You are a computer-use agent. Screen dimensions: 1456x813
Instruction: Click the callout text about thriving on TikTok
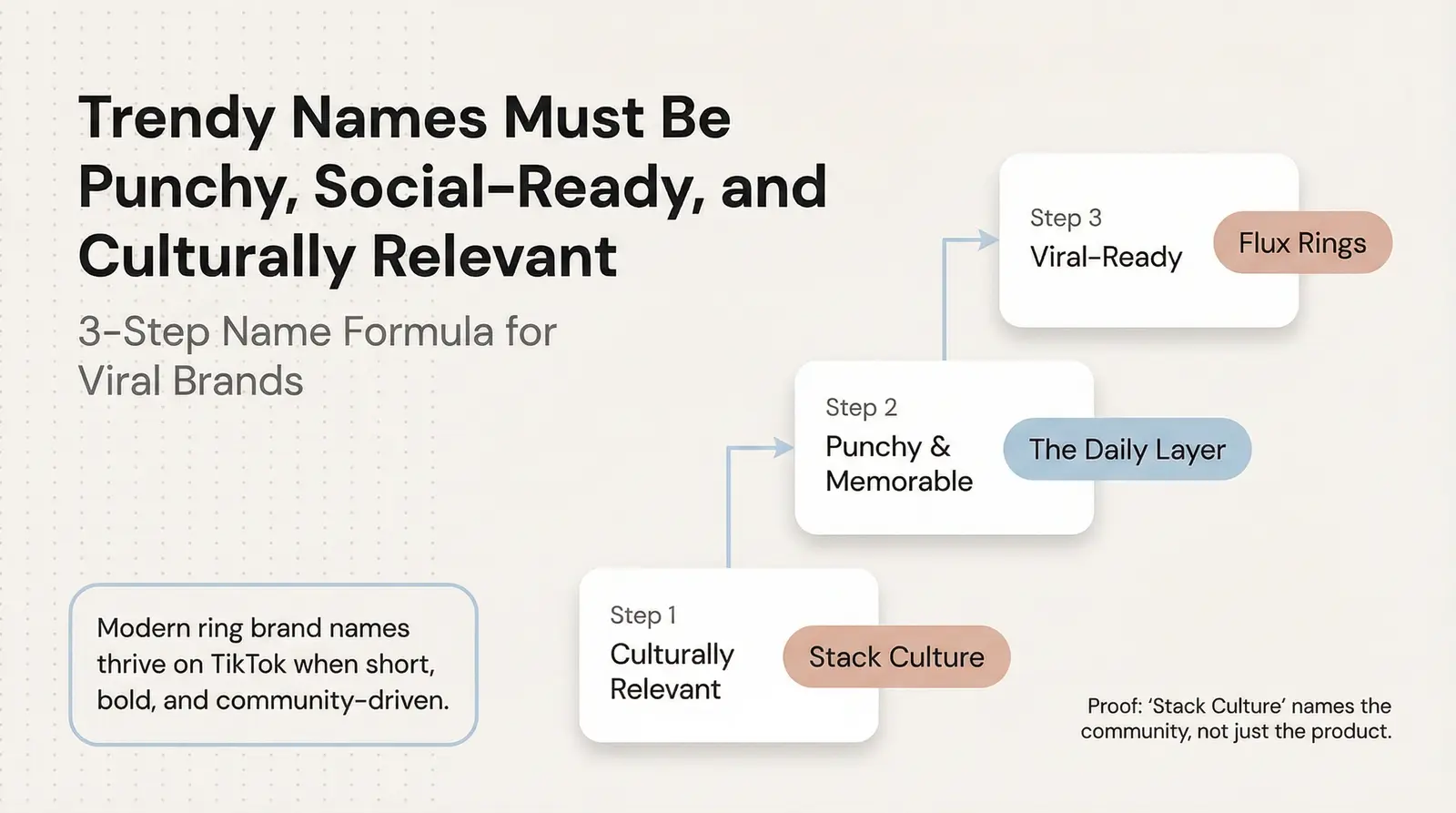[273, 664]
